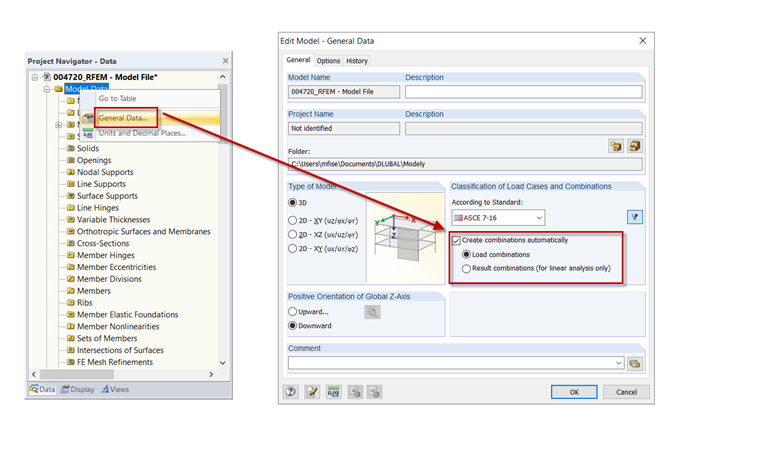This screenshot has height=454, width=760.
Task: Confirm the dialog with OK
Action: pos(574,392)
